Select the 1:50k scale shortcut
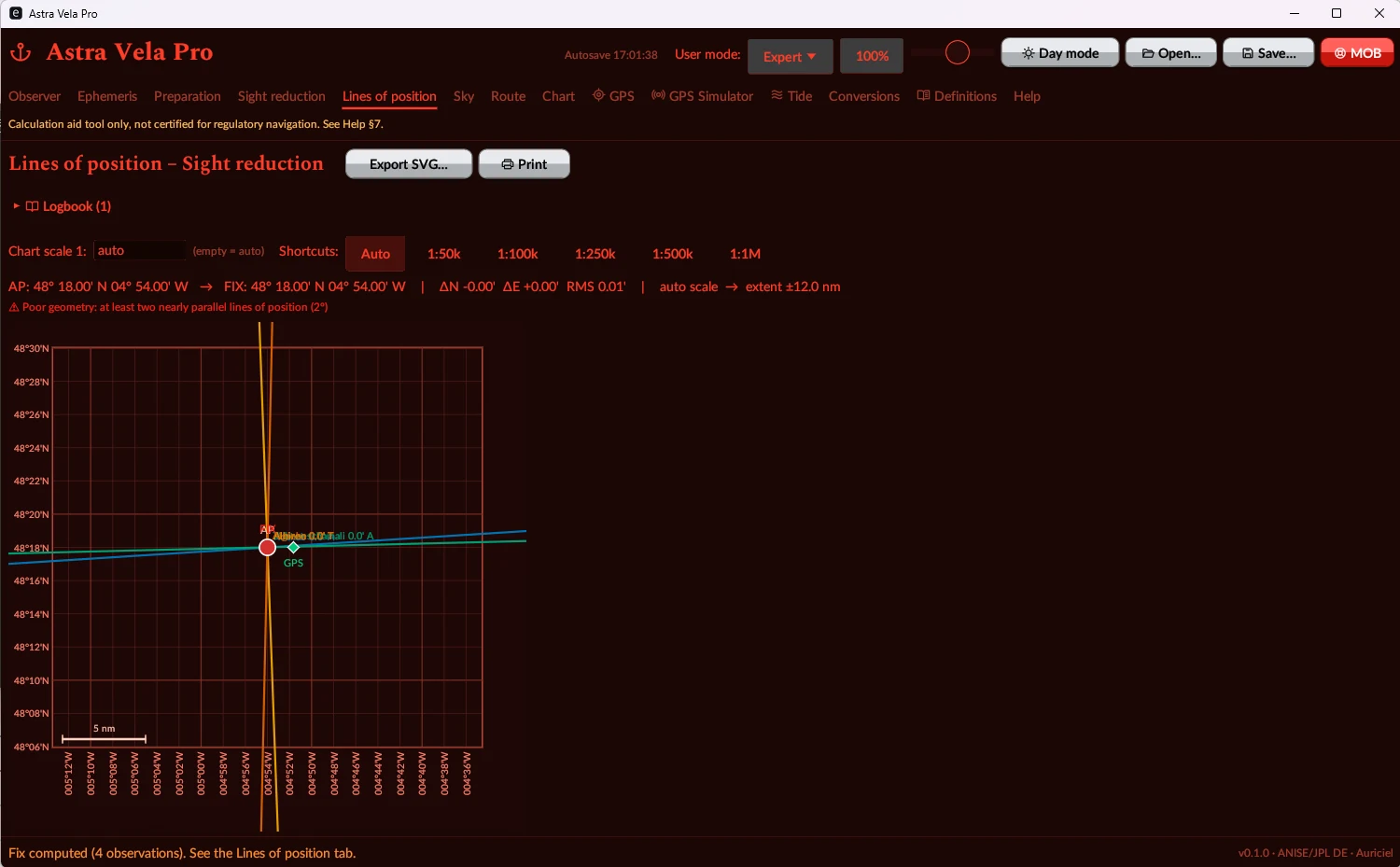This screenshot has height=867, width=1400. (444, 254)
